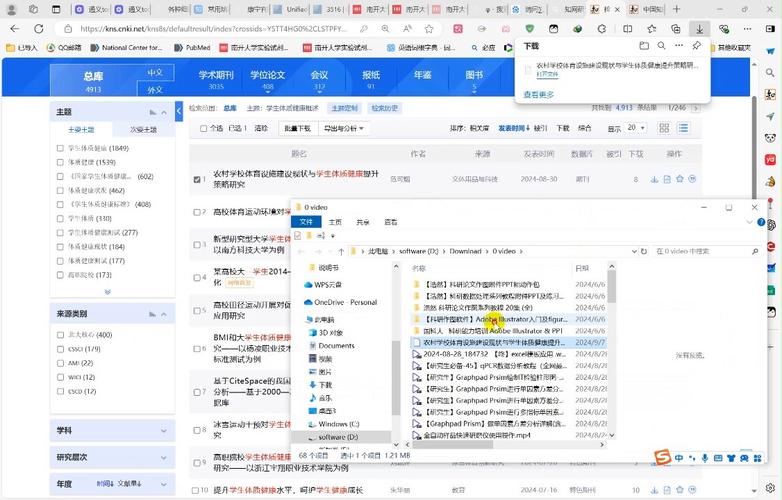Click the Sogou input method icon
Viewport: 782px width, 500px height.
point(661,457)
